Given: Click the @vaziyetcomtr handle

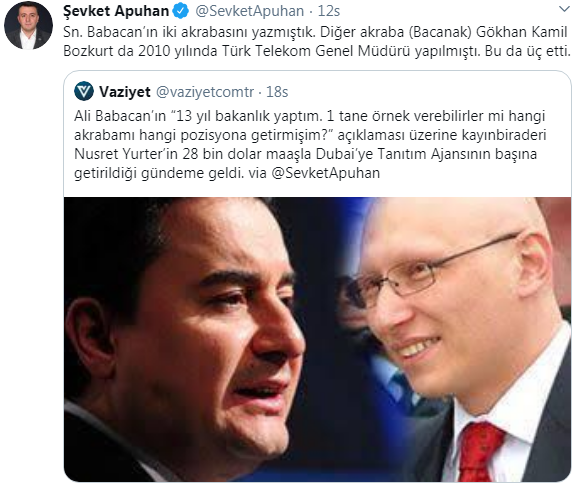Looking at the screenshot, I should point(205,92).
